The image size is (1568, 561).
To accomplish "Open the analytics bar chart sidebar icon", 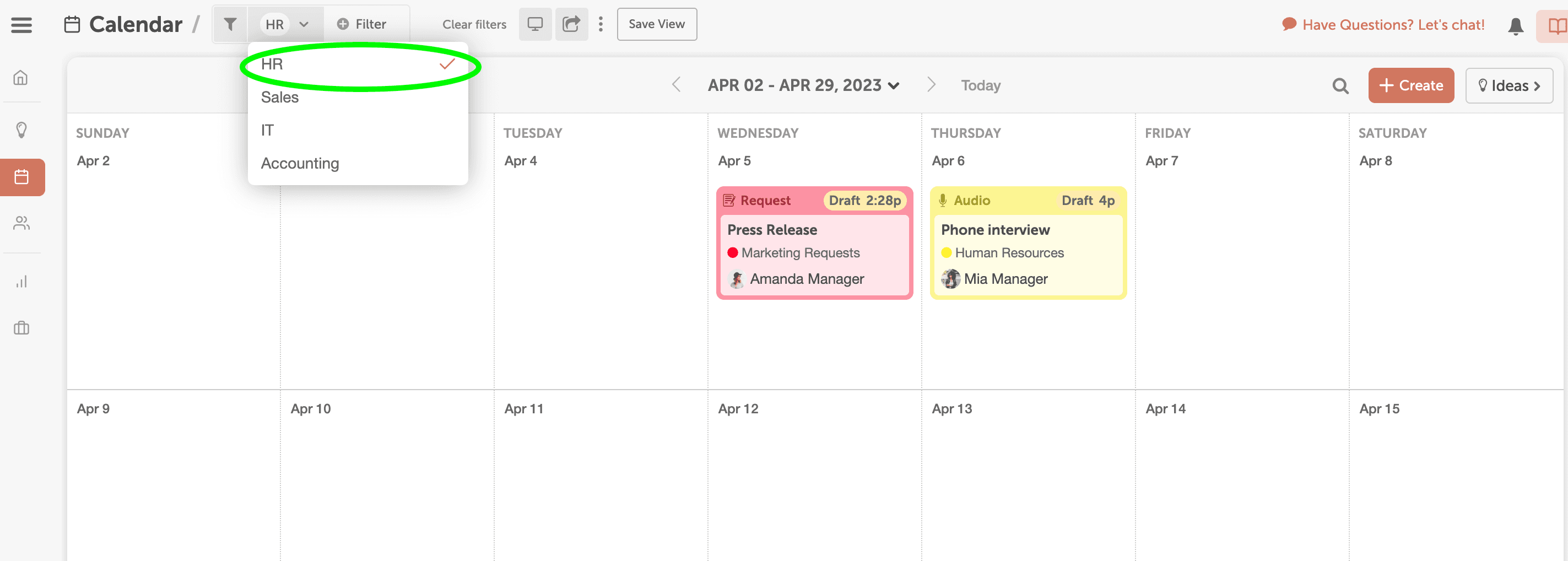I will click(x=21, y=282).
